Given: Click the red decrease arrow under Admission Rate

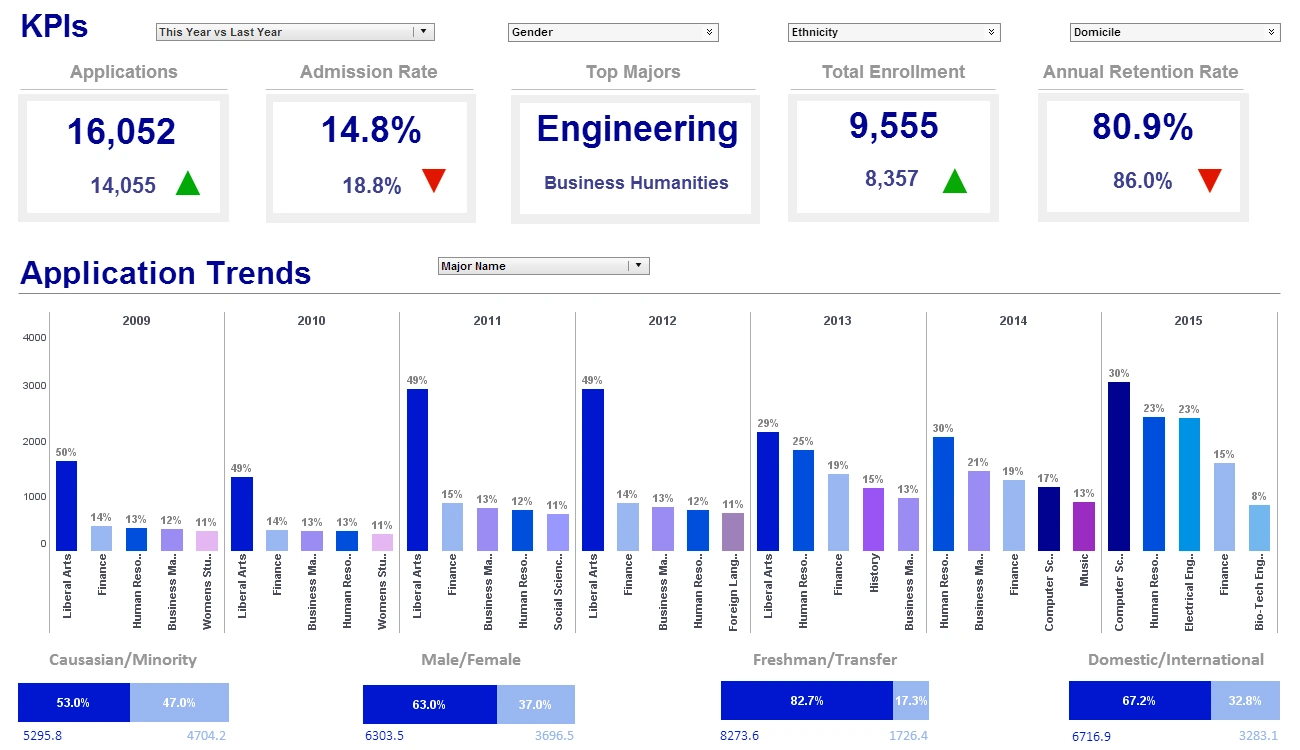Looking at the screenshot, I should click(x=434, y=181).
